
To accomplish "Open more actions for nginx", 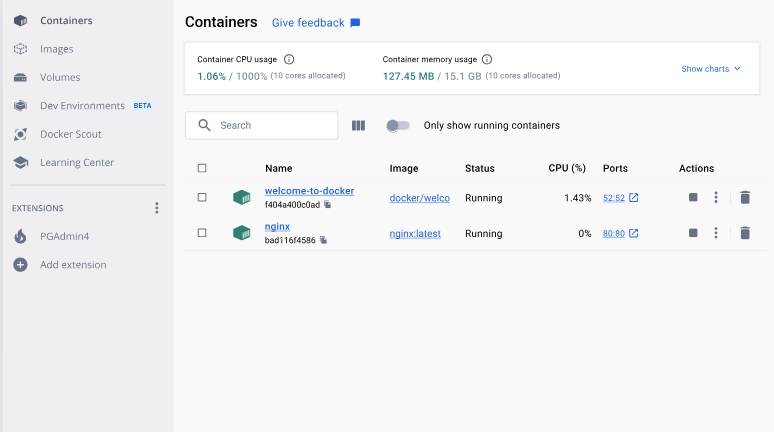I will click(x=716, y=233).
